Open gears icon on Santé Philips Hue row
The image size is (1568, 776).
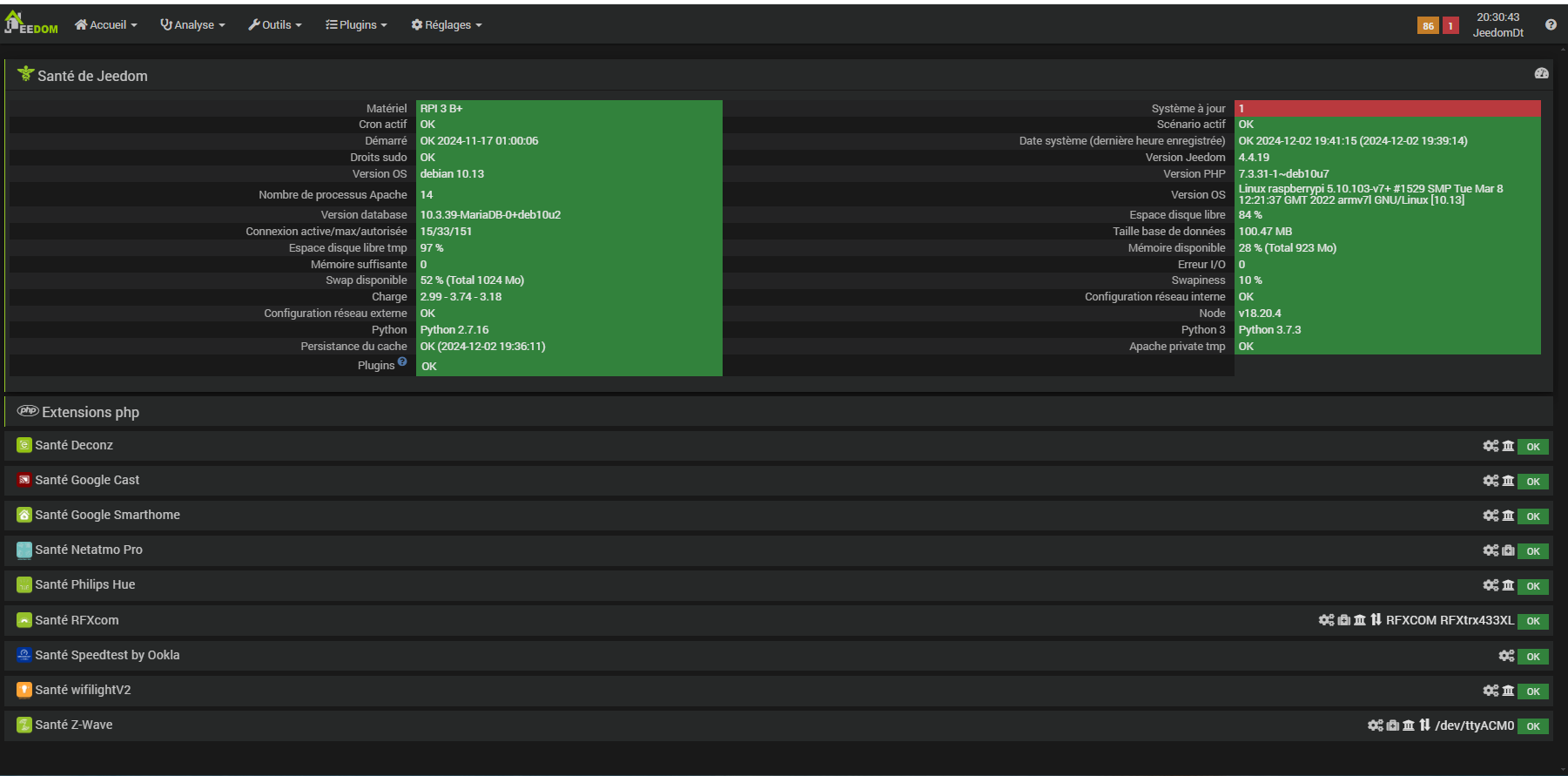pyautogui.click(x=1491, y=585)
